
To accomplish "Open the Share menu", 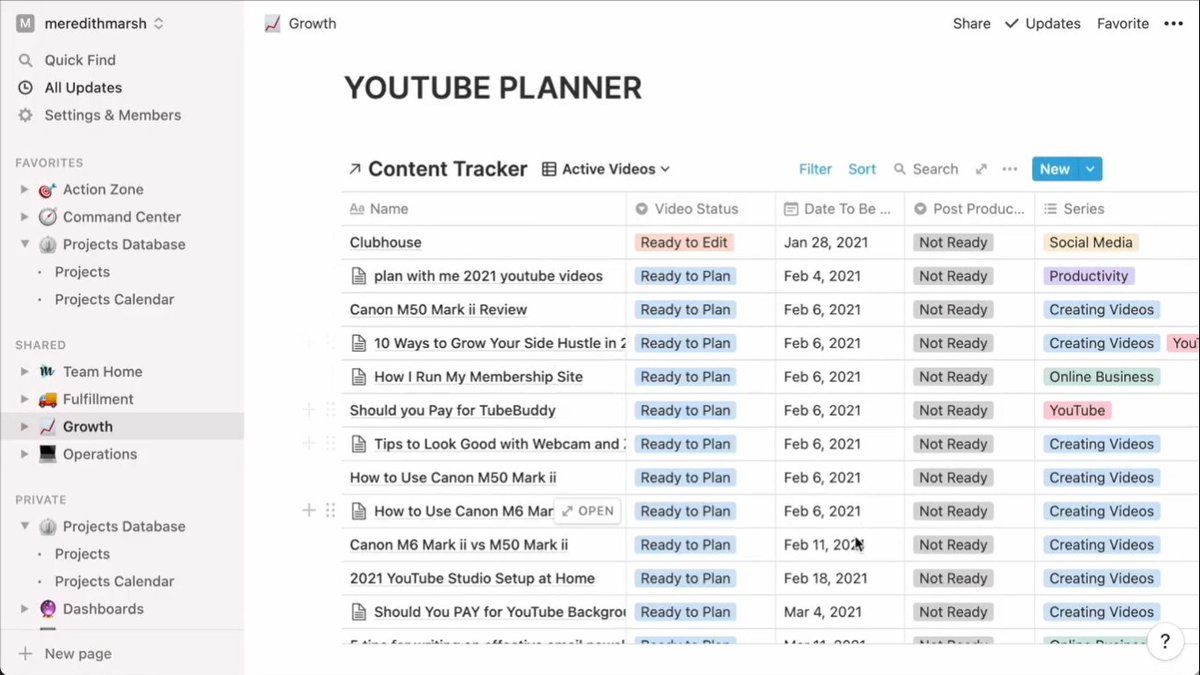I will point(970,23).
